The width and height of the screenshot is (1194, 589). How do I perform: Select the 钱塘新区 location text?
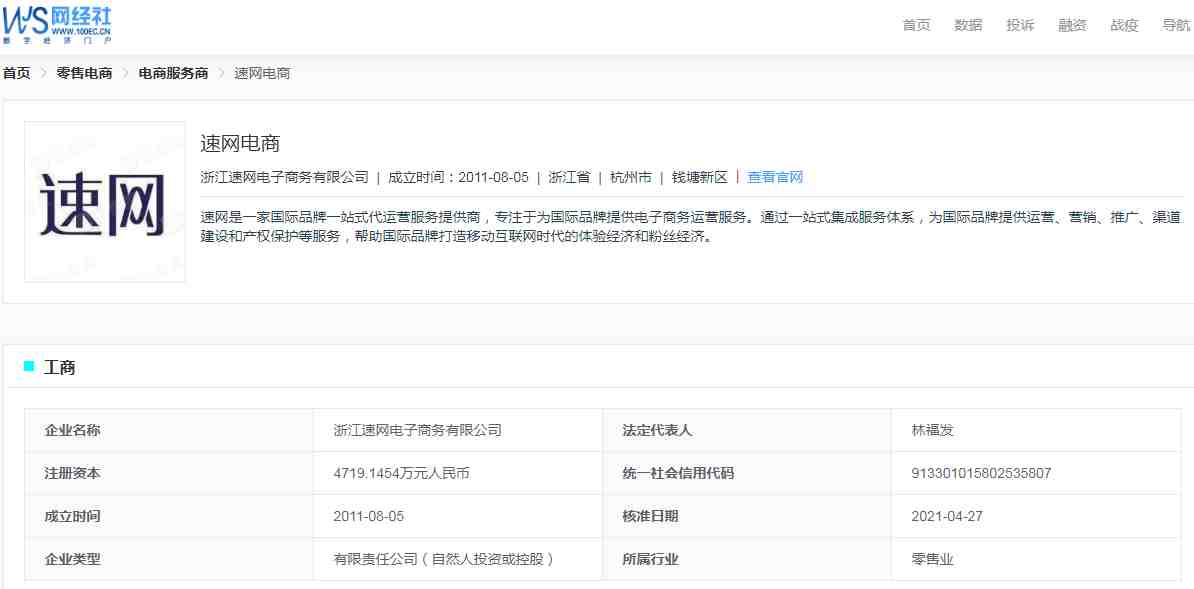700,178
